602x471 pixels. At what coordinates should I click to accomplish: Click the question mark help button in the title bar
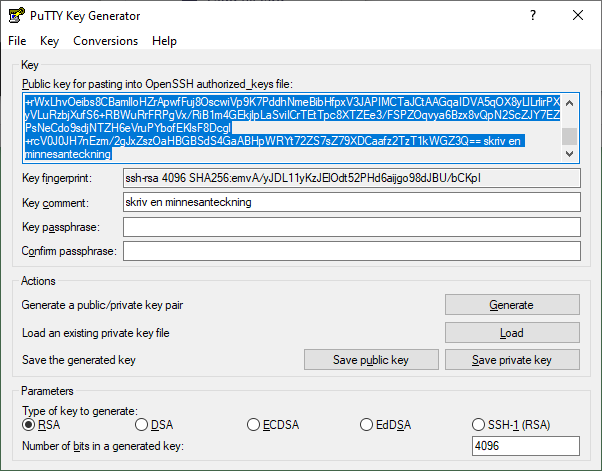point(533,15)
